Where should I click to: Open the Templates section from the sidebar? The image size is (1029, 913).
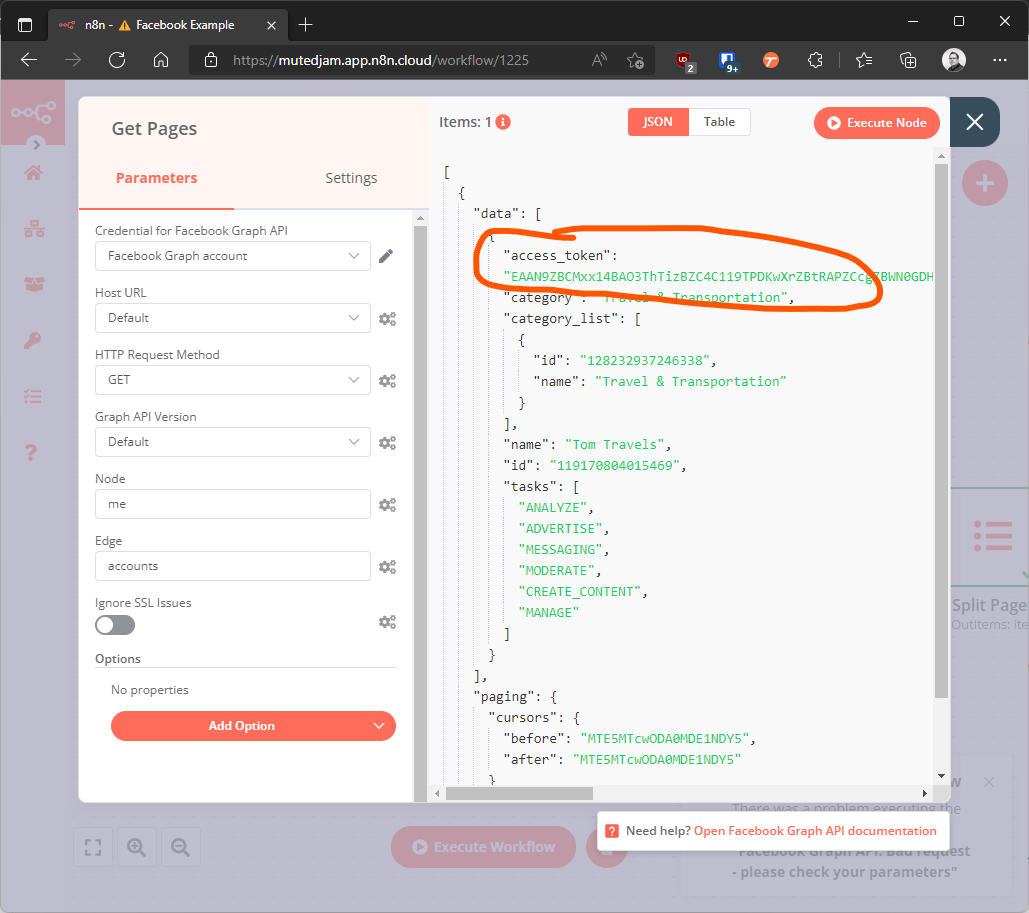(33, 284)
